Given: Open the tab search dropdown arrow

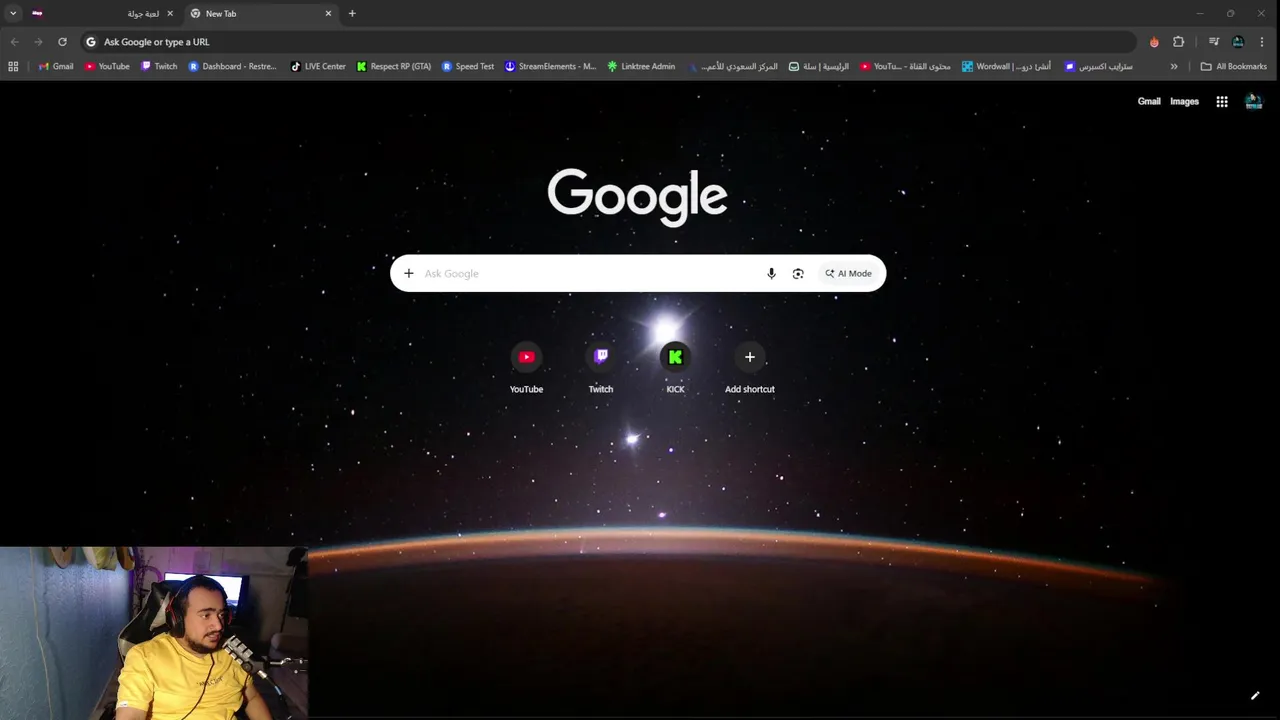Looking at the screenshot, I should [13, 14].
